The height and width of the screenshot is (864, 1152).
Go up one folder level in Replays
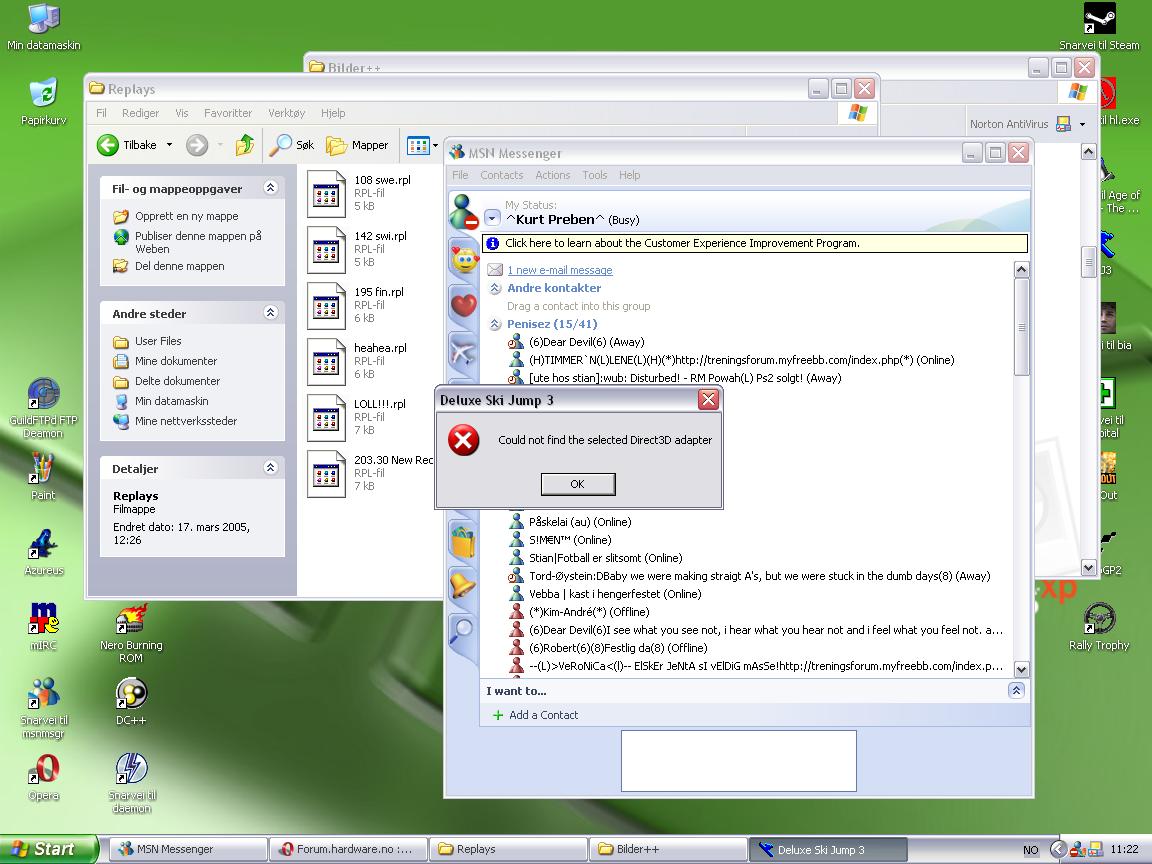[245, 145]
